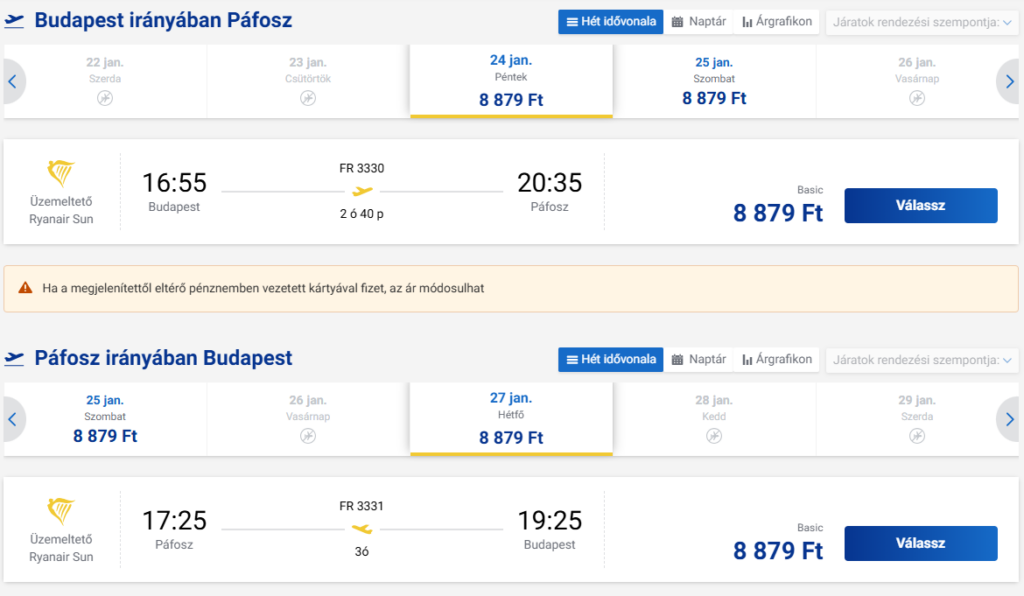This screenshot has width=1024, height=596.
Task: Click the no-flight icon under 22 jan.
Action: point(105,99)
